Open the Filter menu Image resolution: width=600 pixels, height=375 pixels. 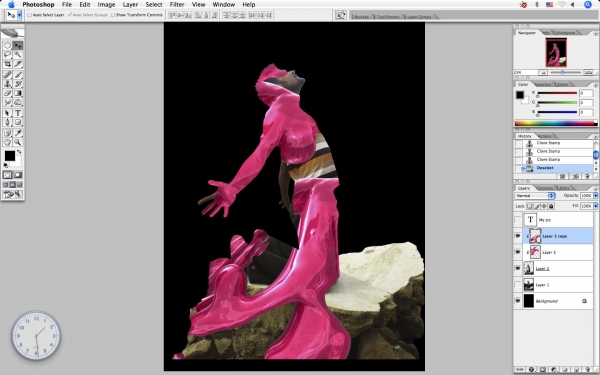click(x=177, y=5)
